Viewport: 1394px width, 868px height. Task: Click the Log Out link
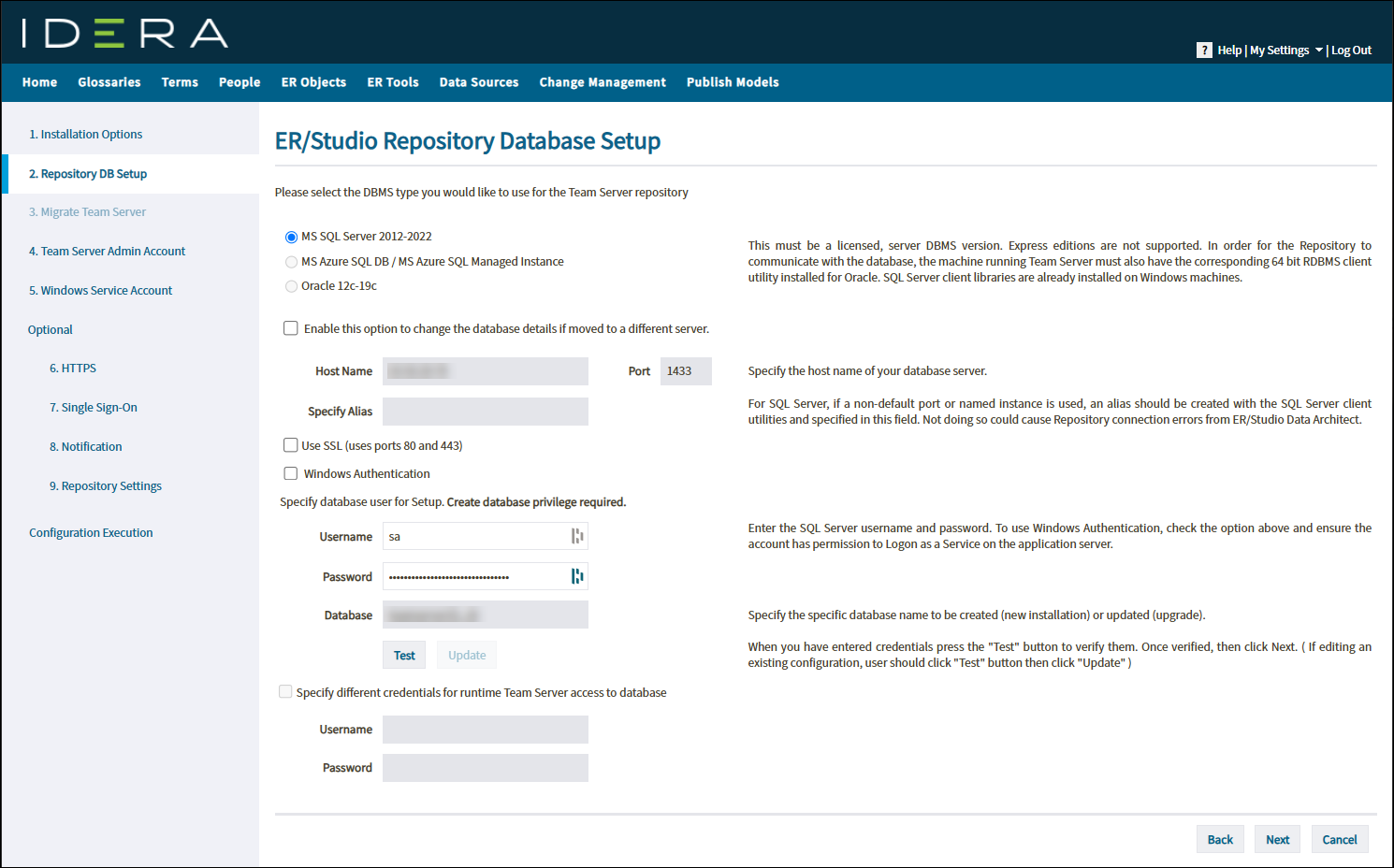(1352, 51)
